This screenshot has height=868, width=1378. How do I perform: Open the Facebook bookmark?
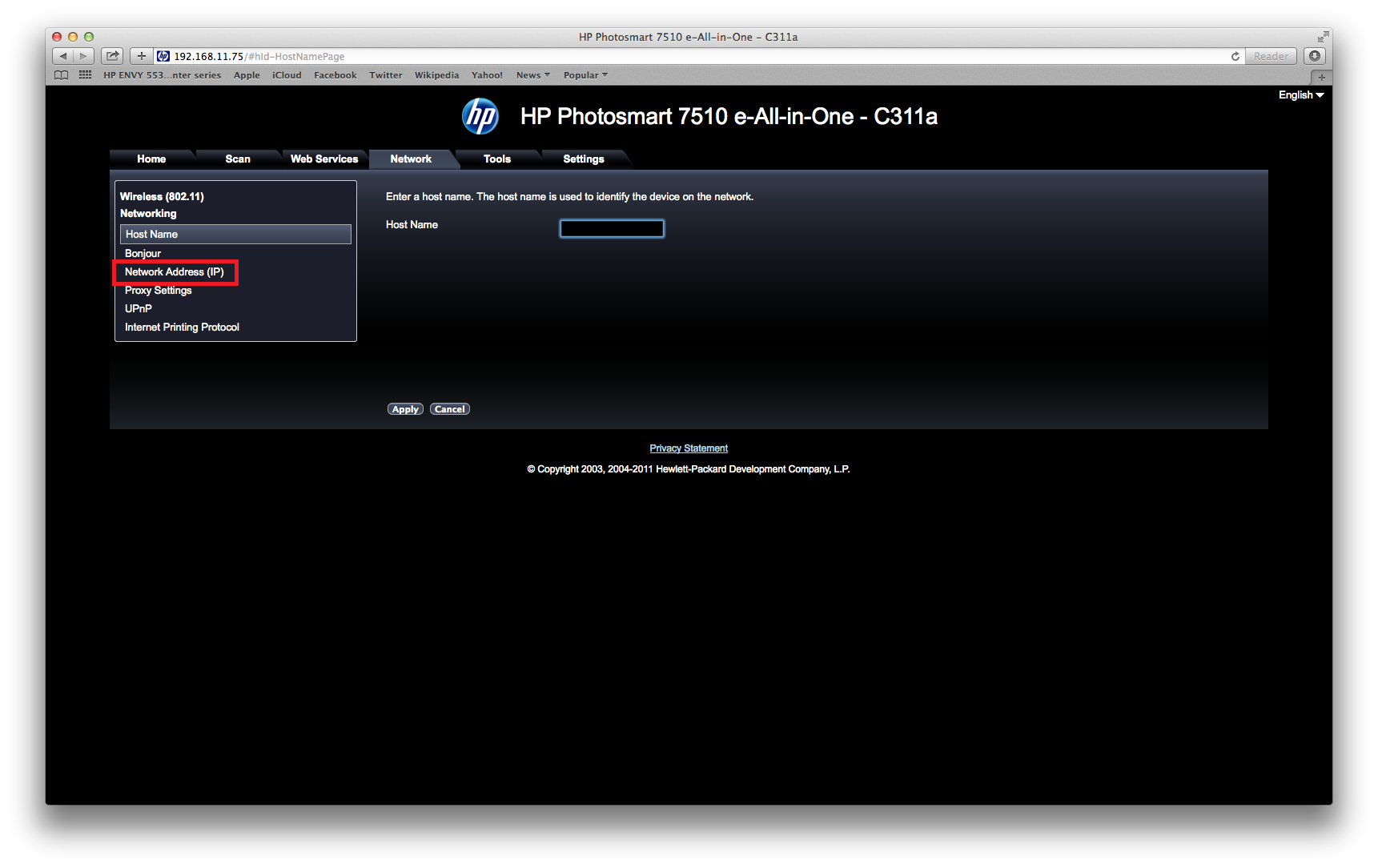(335, 75)
